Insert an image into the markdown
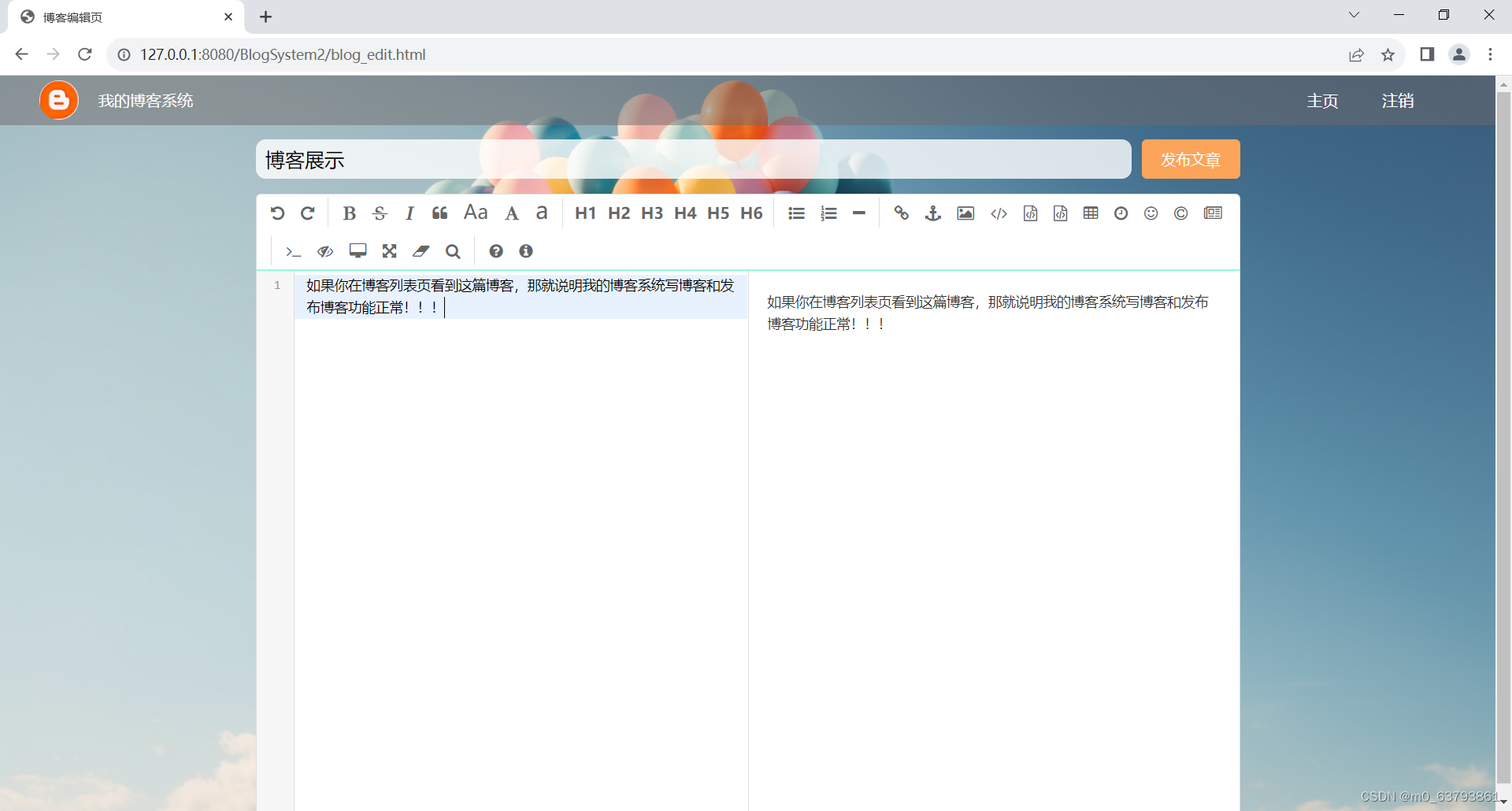 (965, 213)
